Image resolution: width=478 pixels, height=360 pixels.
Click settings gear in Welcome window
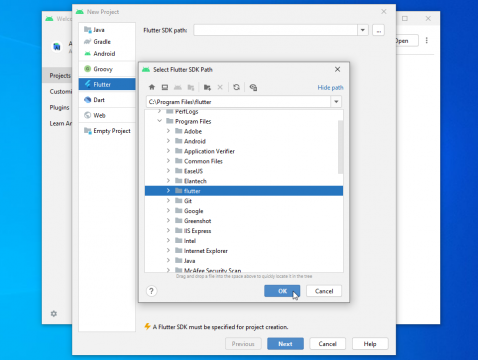[54, 314]
